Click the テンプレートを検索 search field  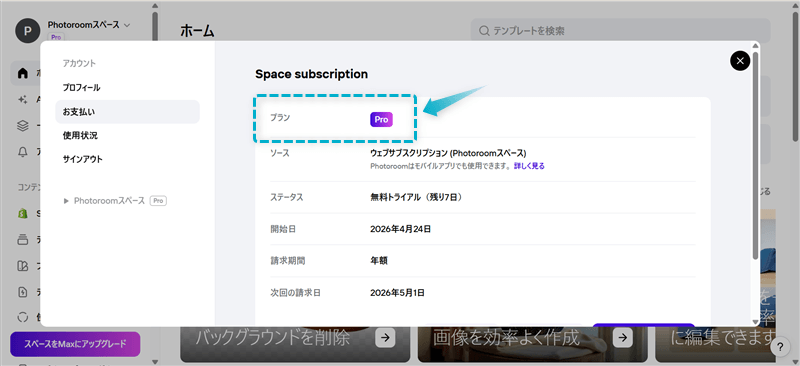(620, 31)
